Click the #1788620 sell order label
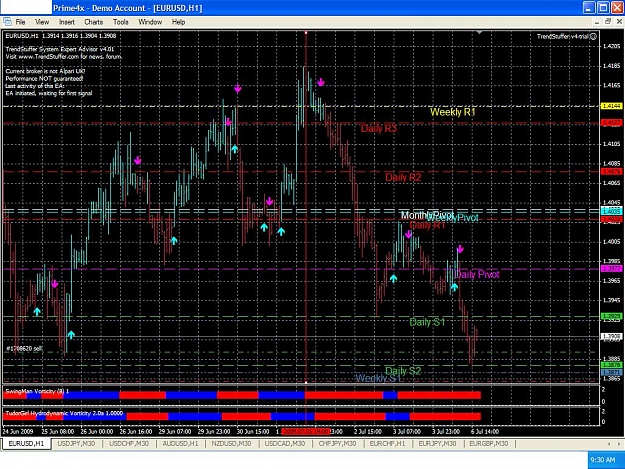Viewport: 625px width, 469px height. [24, 349]
